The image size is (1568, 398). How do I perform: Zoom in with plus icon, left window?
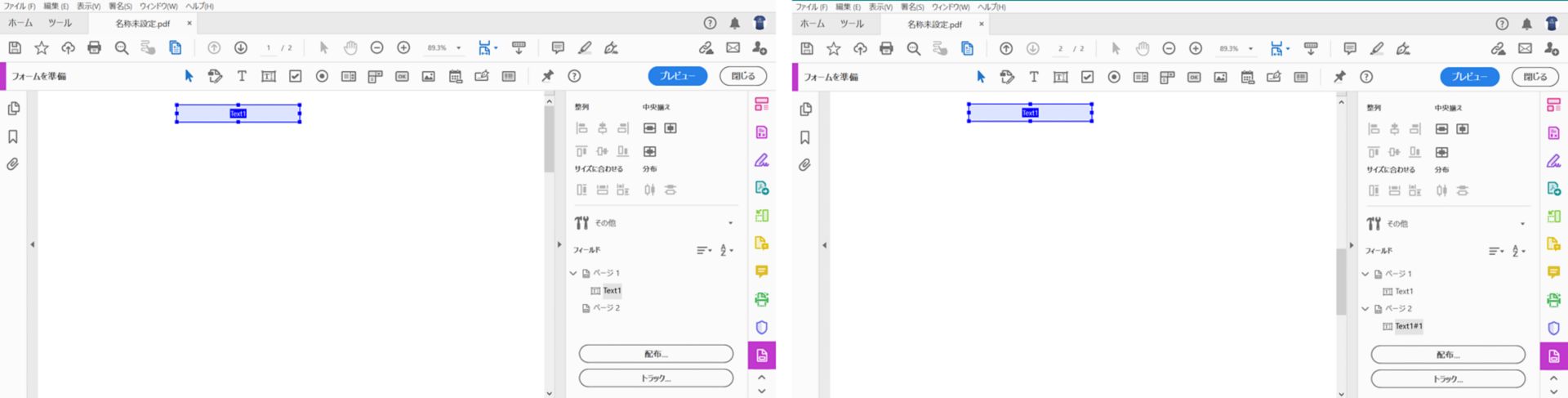[403, 48]
